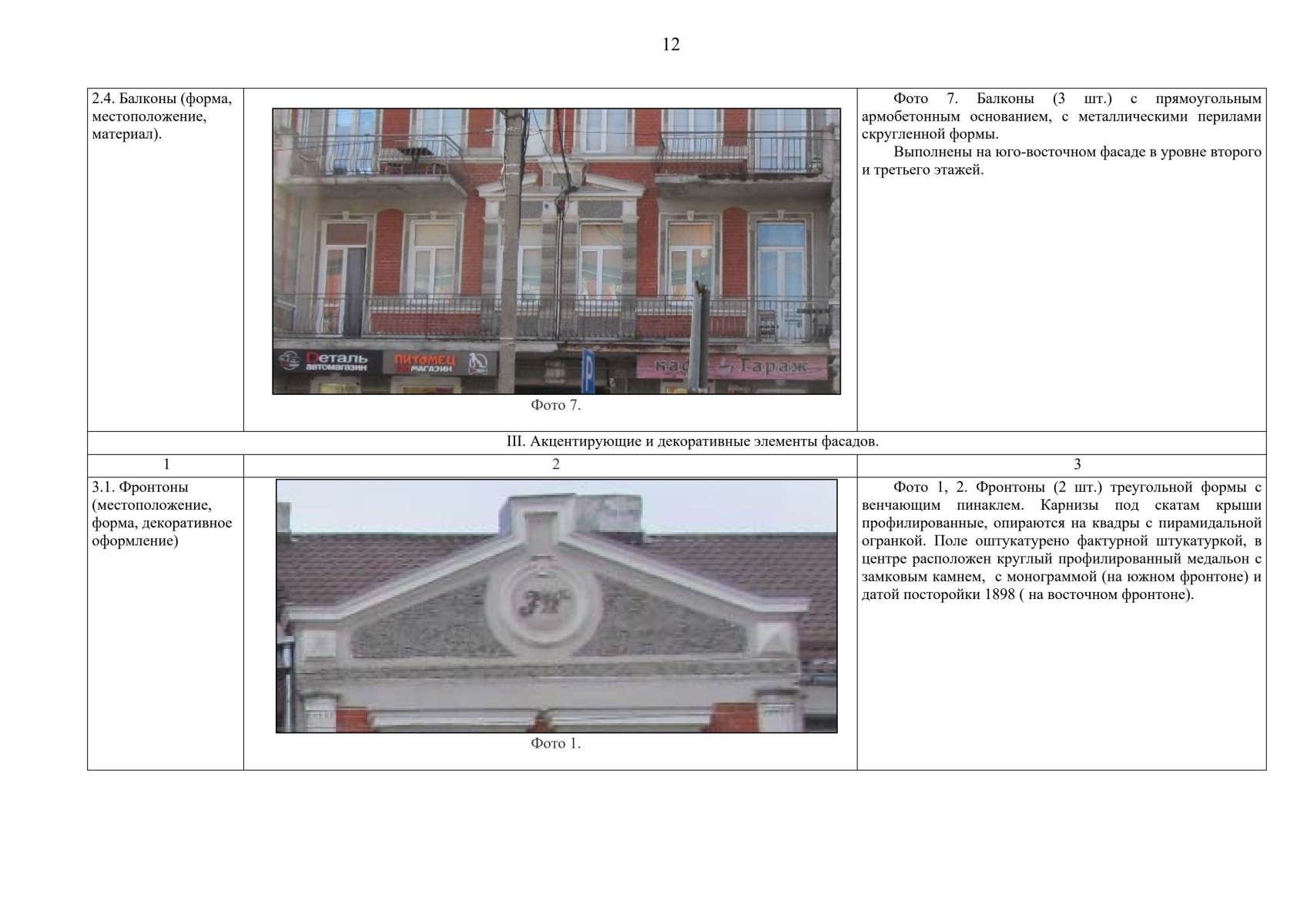1307x924 pixels.
Task: Click the phrase 'датой посторойки 1898'
Action: click(938, 594)
